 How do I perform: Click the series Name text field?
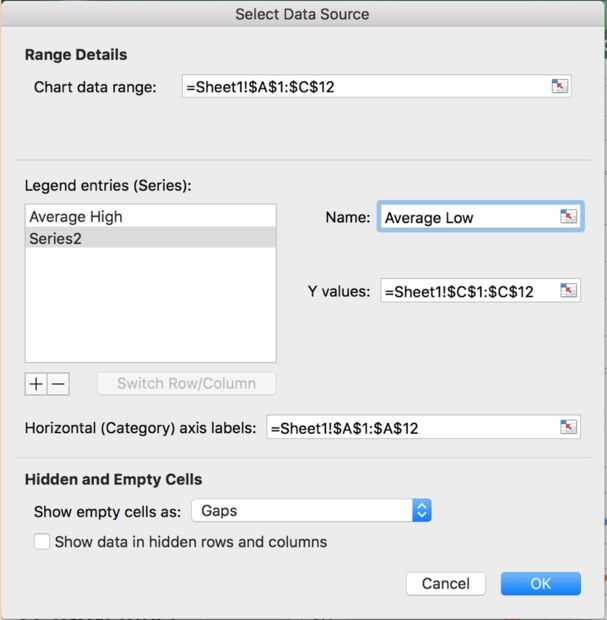(465, 218)
